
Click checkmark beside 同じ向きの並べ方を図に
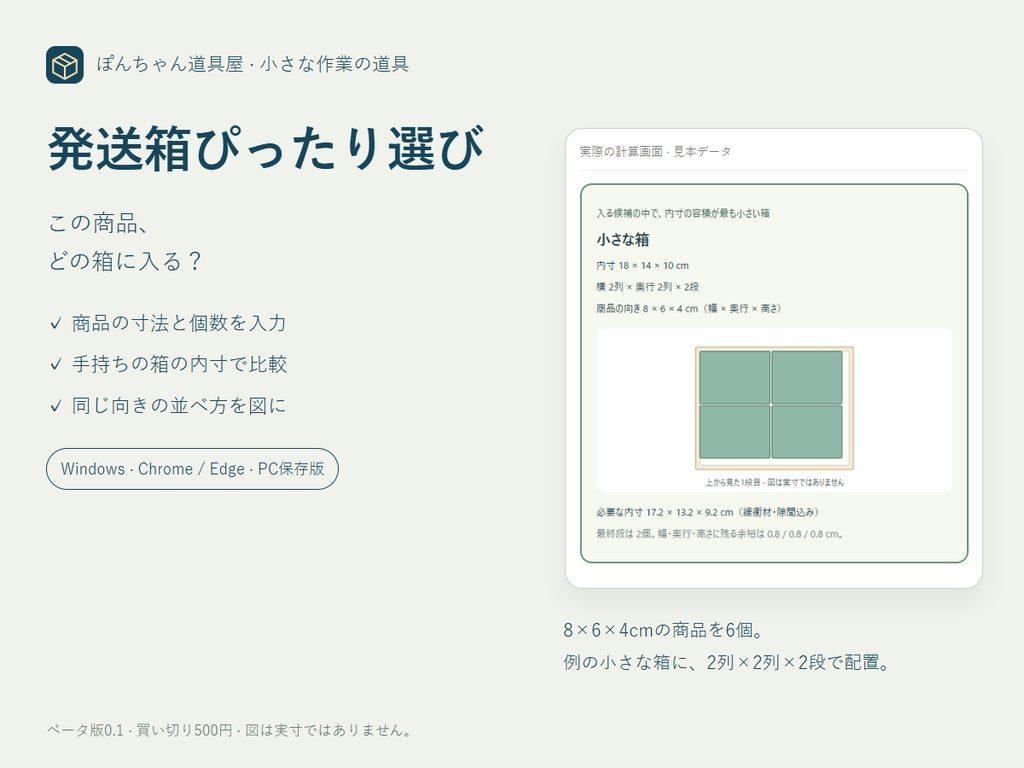(x=56, y=406)
